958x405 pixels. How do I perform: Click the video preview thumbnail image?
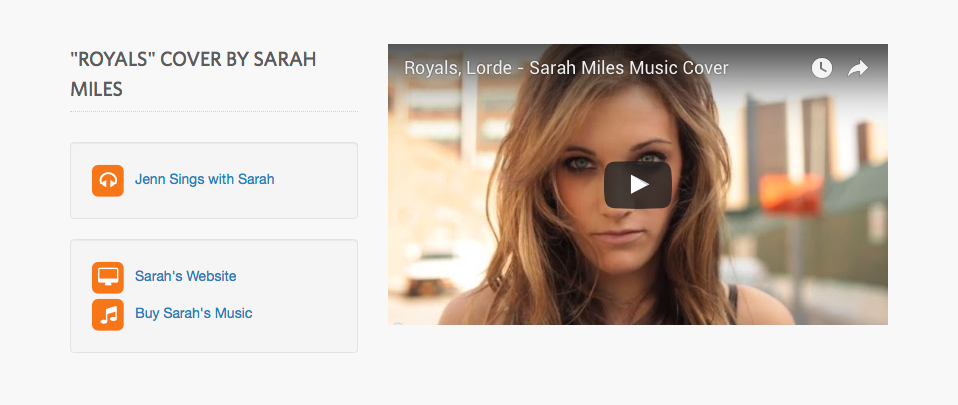pyautogui.click(x=638, y=184)
